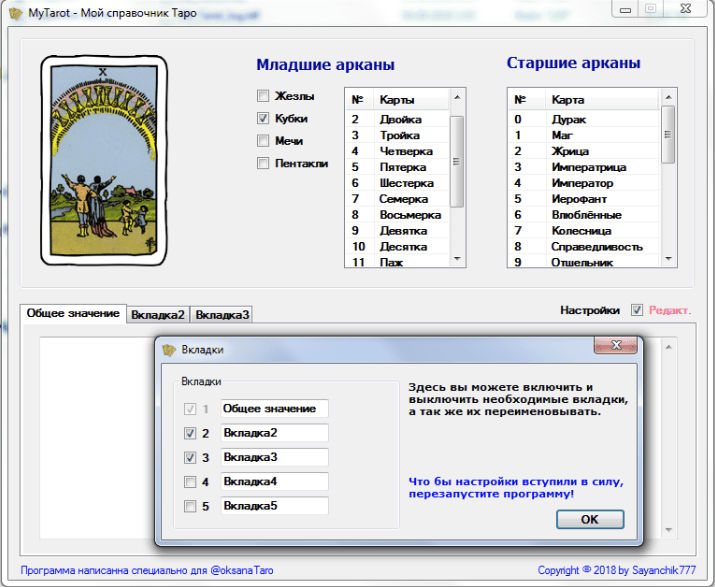Switch to the Вкладка2 tab
715x587 pixels.
point(158,315)
